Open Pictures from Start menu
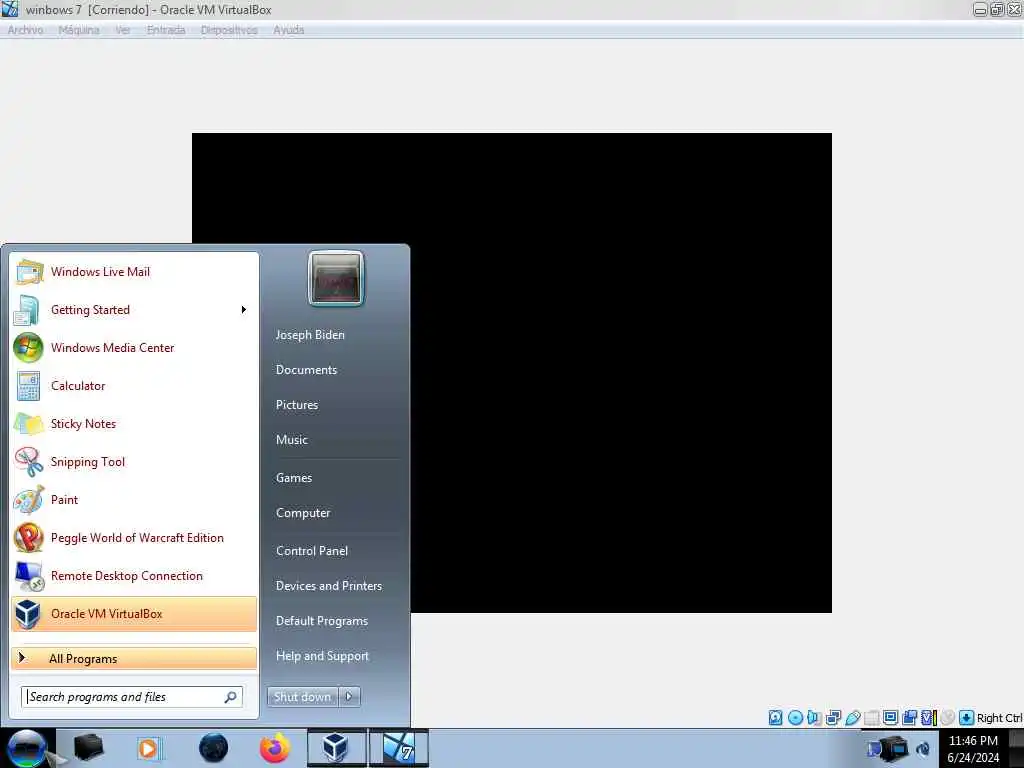1024x768 pixels. point(297,405)
